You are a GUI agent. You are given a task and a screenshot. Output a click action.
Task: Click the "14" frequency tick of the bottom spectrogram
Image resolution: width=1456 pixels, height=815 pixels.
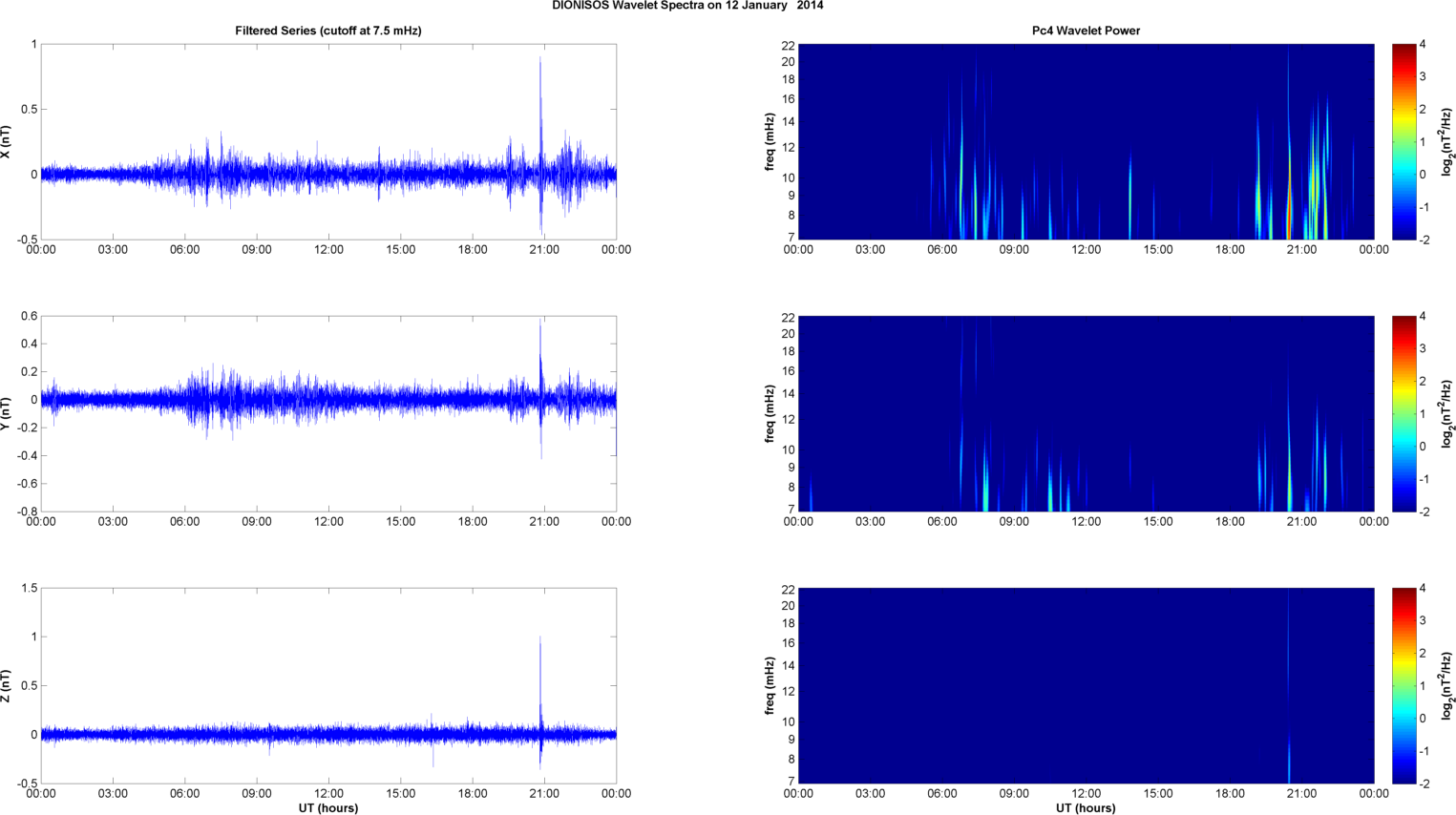pos(788,666)
